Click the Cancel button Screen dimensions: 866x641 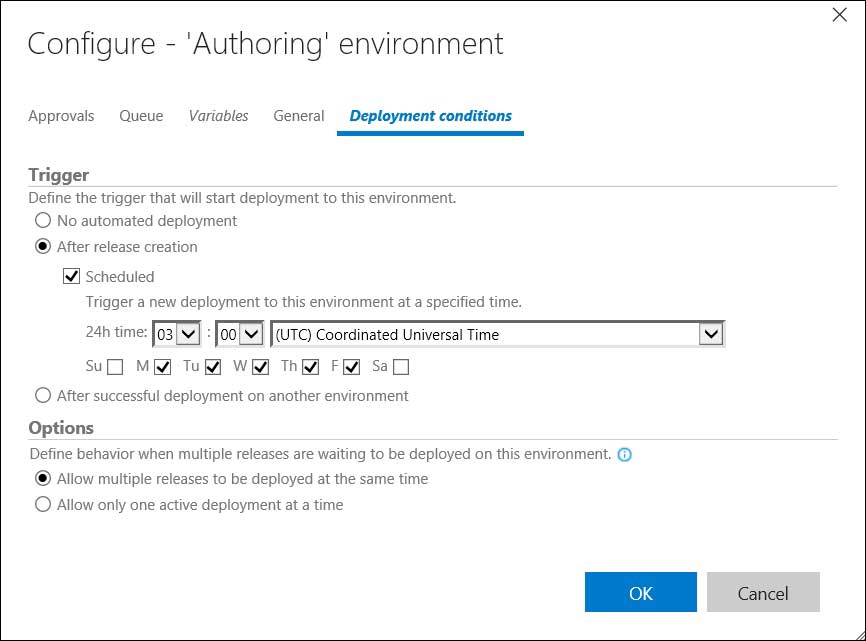[x=763, y=592]
